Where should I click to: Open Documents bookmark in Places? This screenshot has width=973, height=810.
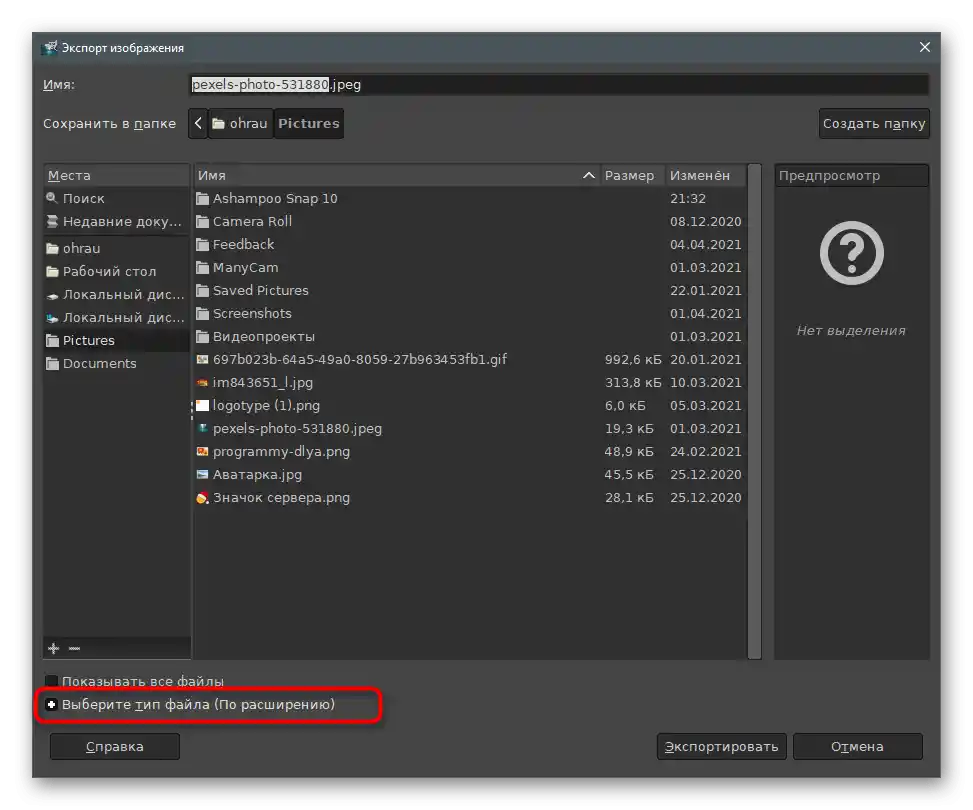[x=117, y=364]
